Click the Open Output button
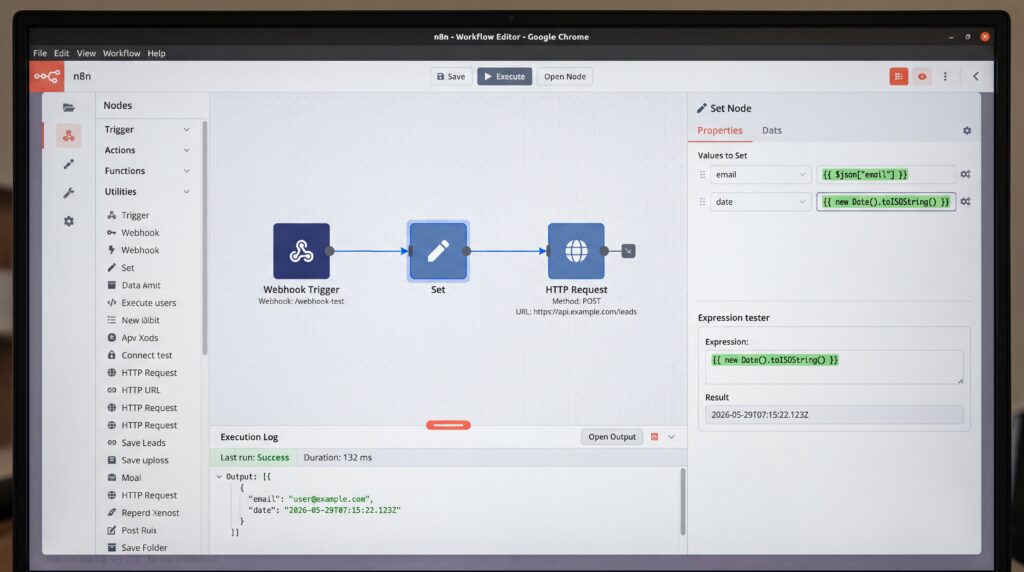 click(612, 437)
